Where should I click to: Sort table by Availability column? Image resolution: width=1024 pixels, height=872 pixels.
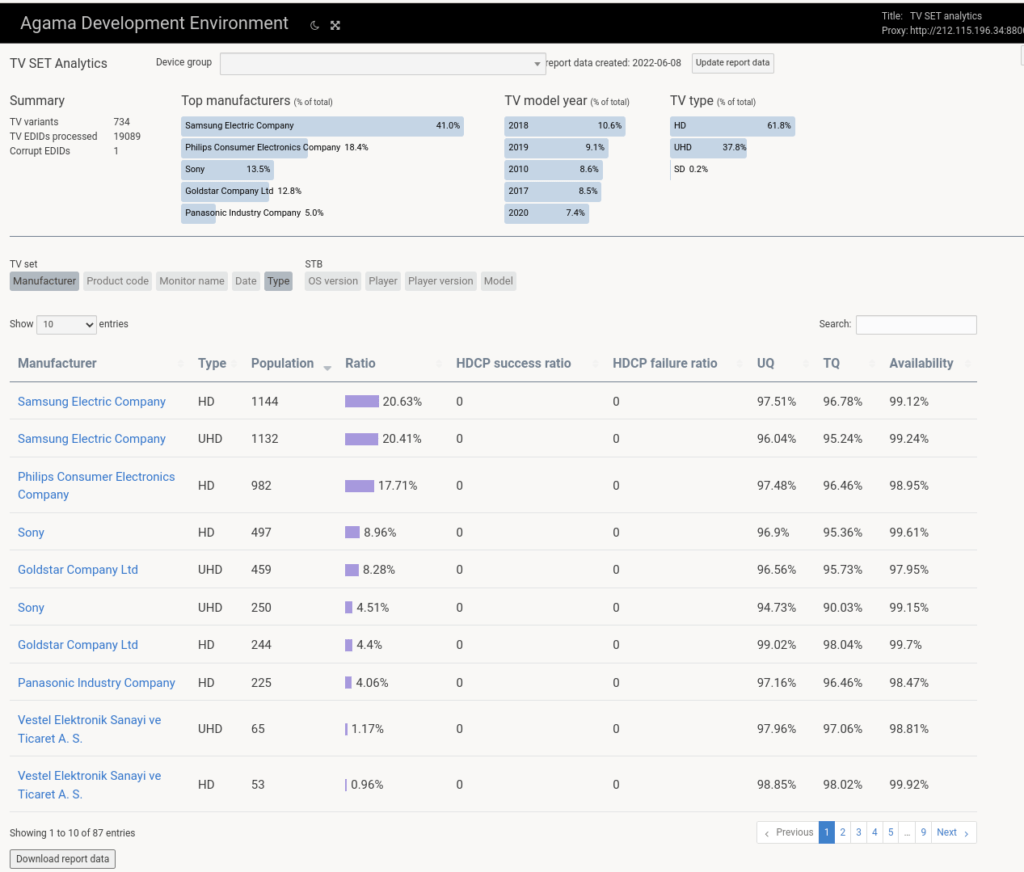pos(921,363)
